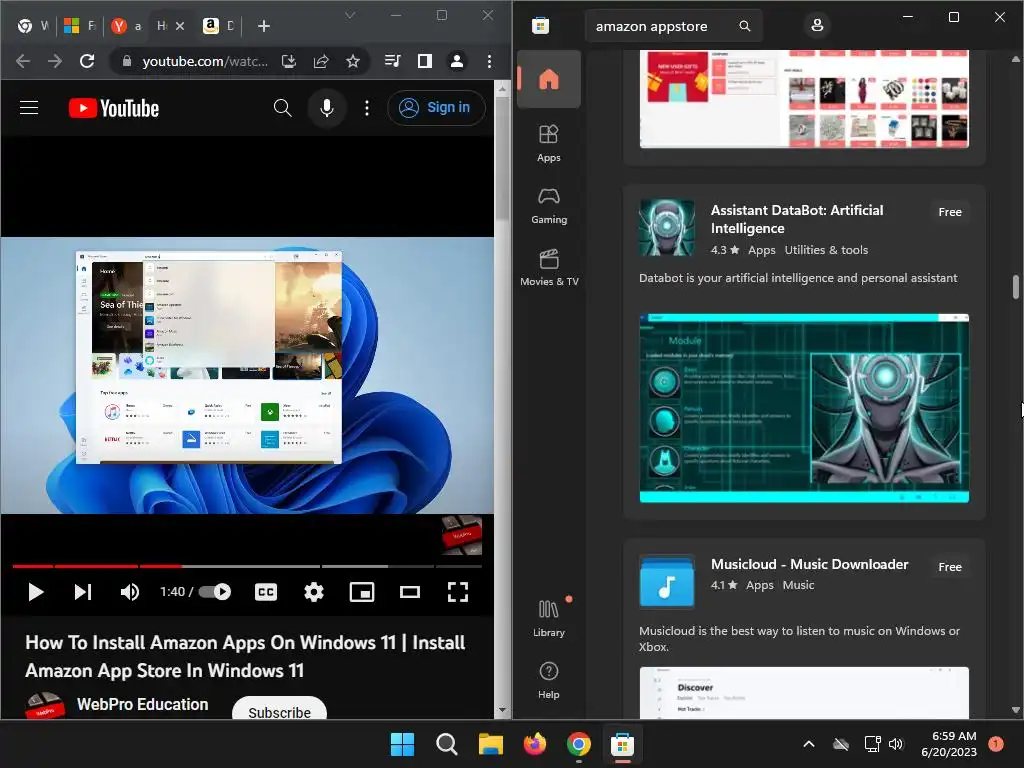Open YouTube settings three-dot menu
The width and height of the screenshot is (1024, 768).
pos(366,108)
